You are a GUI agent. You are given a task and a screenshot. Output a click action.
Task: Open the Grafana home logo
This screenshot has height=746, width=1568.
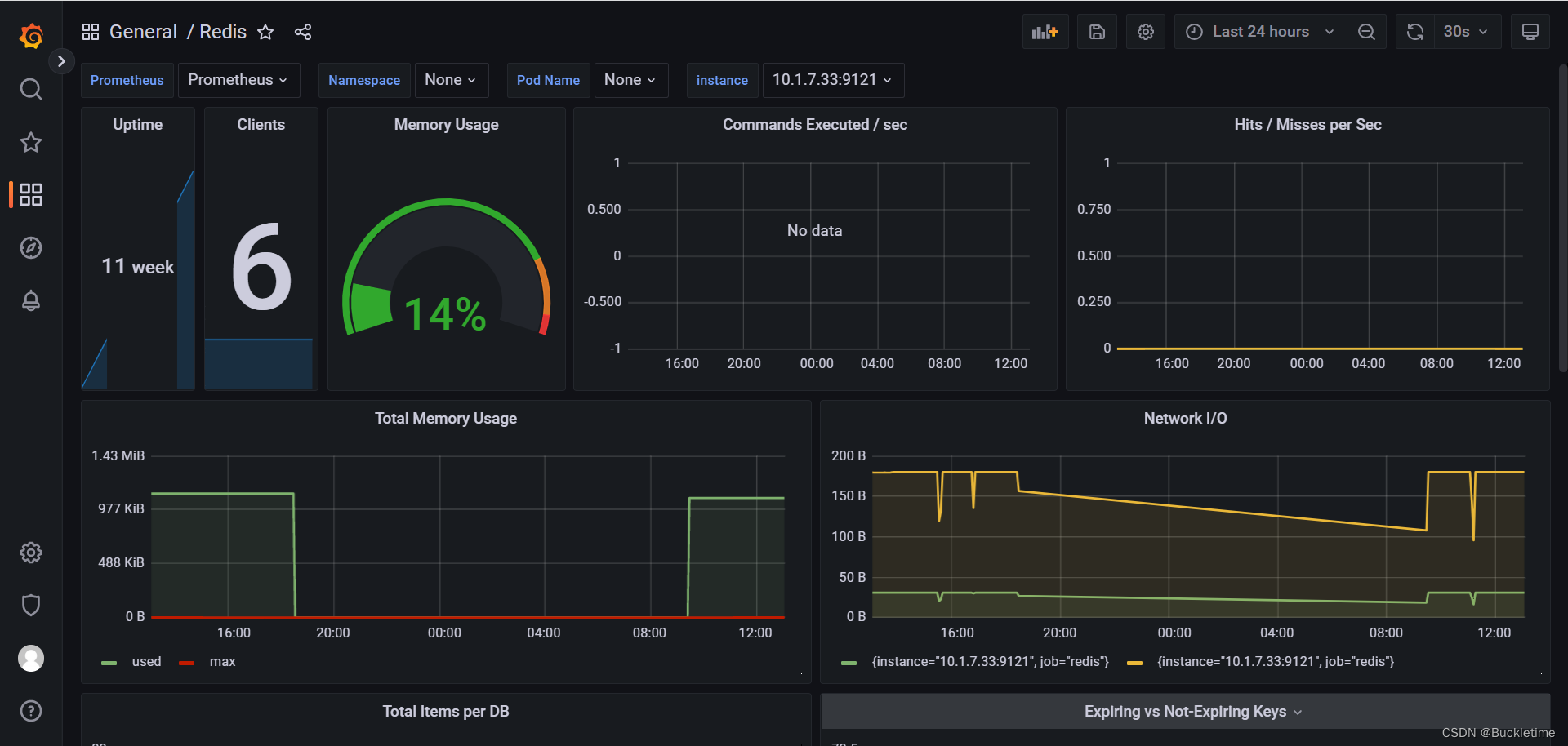point(31,35)
